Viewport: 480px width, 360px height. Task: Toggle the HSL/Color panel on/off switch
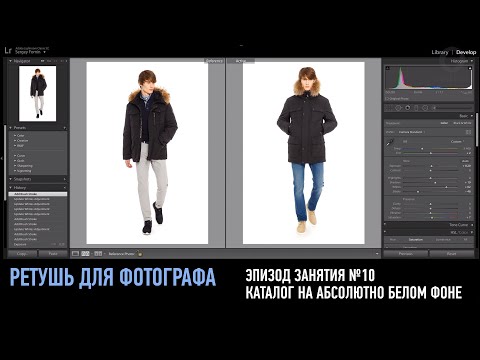pyautogui.click(x=385, y=232)
